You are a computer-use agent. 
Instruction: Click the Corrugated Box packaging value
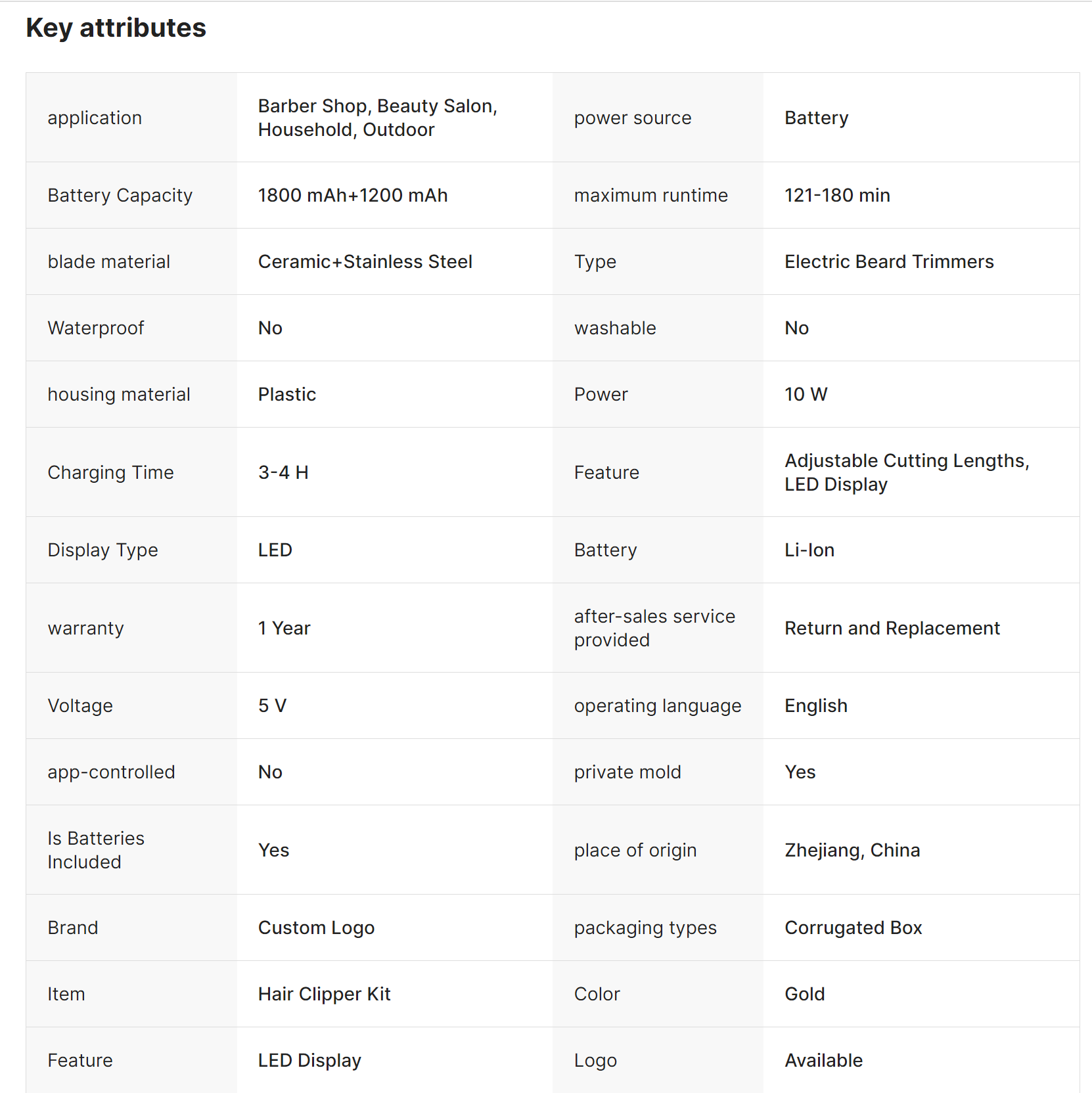pos(853,927)
